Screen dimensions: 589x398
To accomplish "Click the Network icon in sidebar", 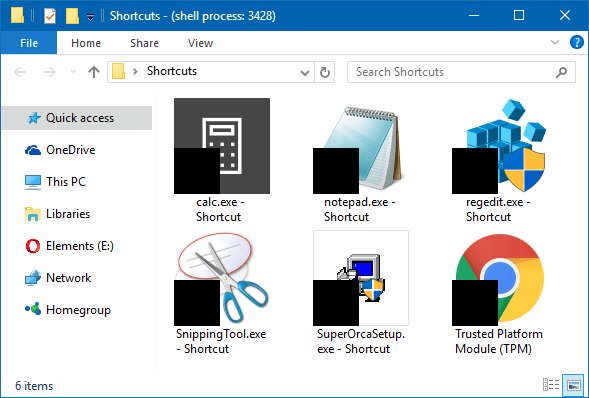I will [x=33, y=278].
